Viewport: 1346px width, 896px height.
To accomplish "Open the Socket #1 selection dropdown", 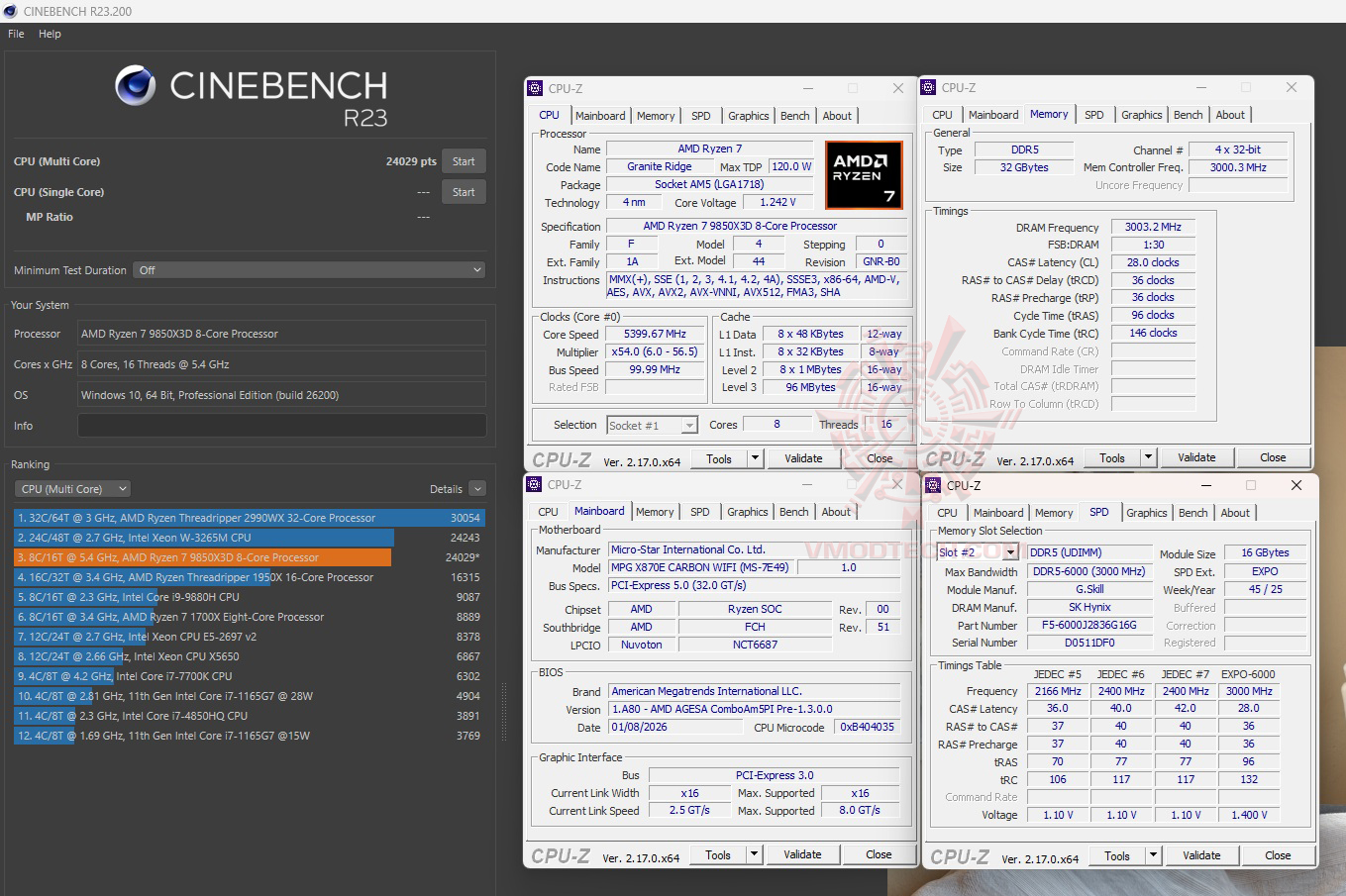I will tap(652, 426).
